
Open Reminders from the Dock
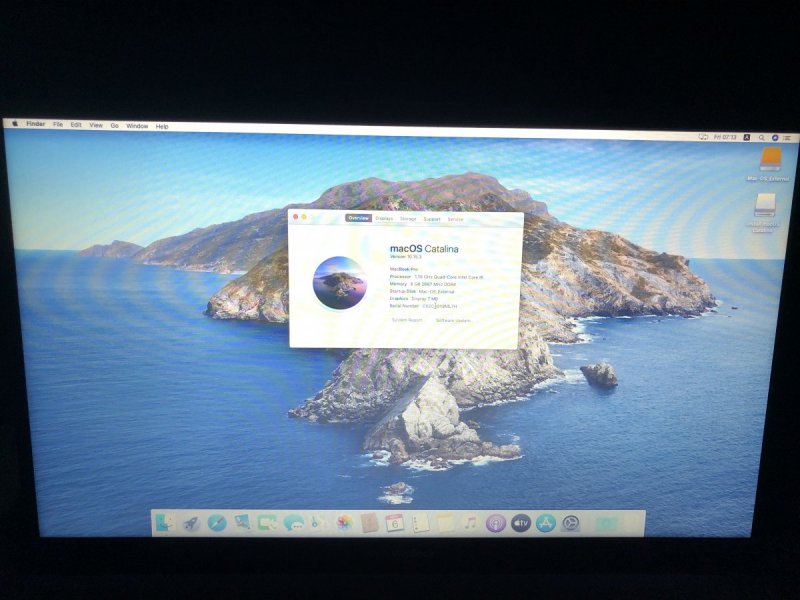(420, 523)
